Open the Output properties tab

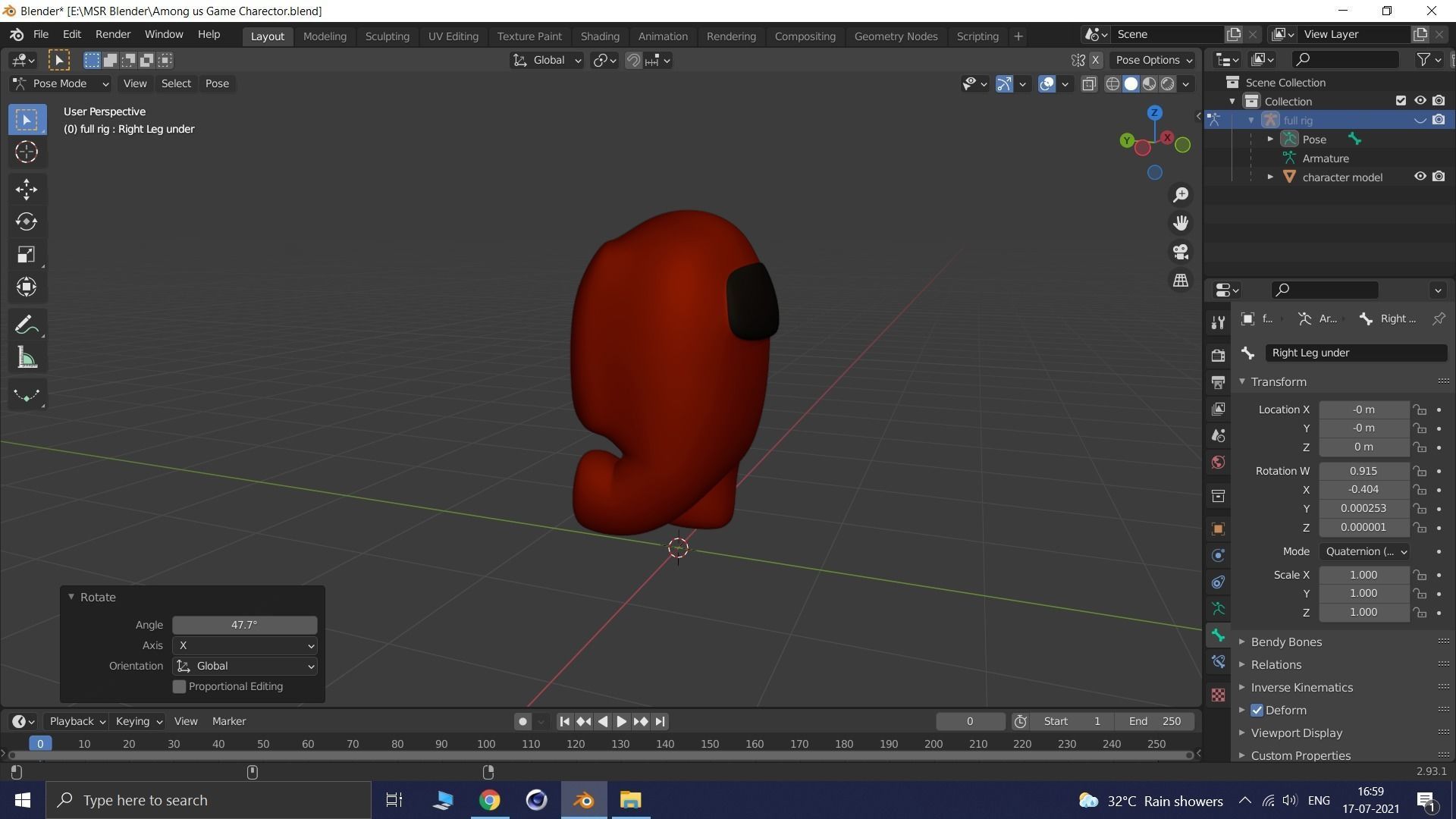1218,382
